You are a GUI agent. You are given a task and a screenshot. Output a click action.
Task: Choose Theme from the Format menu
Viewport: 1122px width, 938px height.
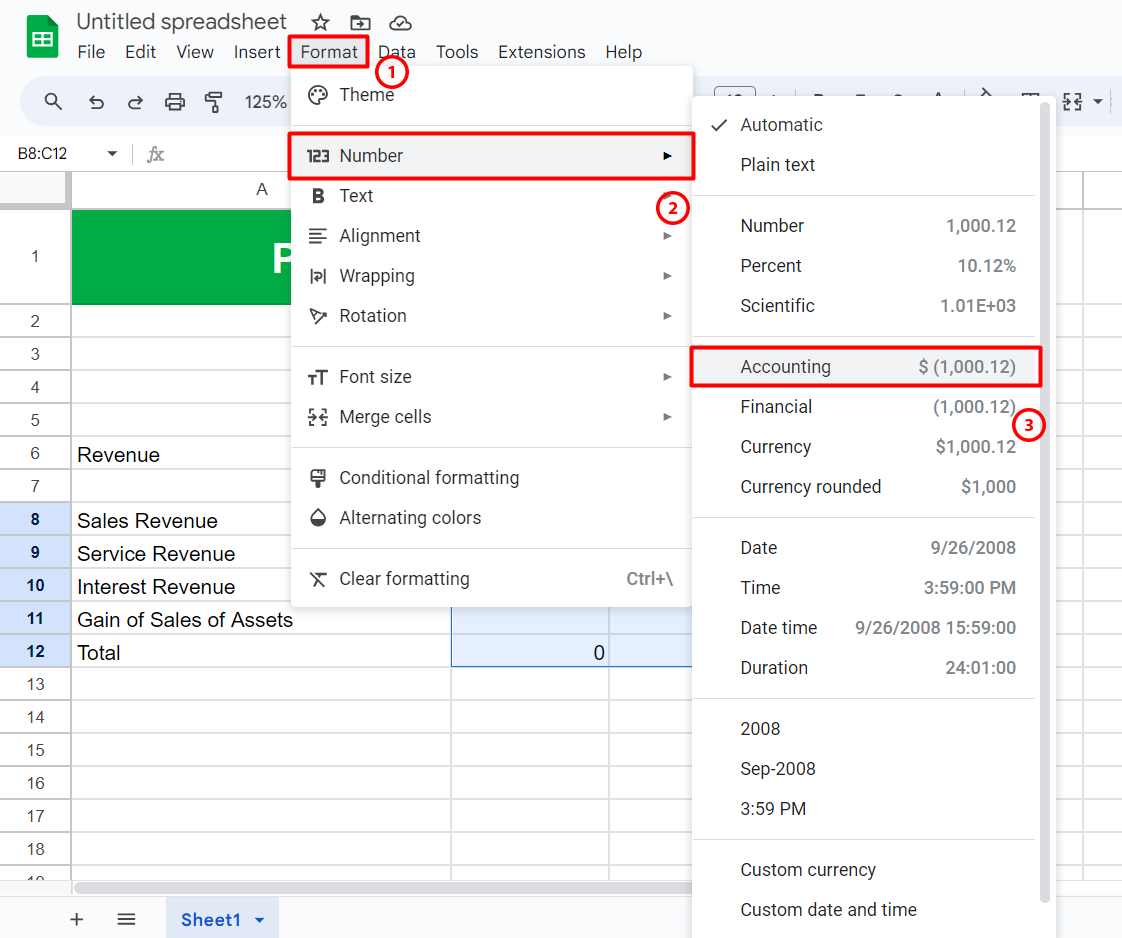[x=492, y=95]
